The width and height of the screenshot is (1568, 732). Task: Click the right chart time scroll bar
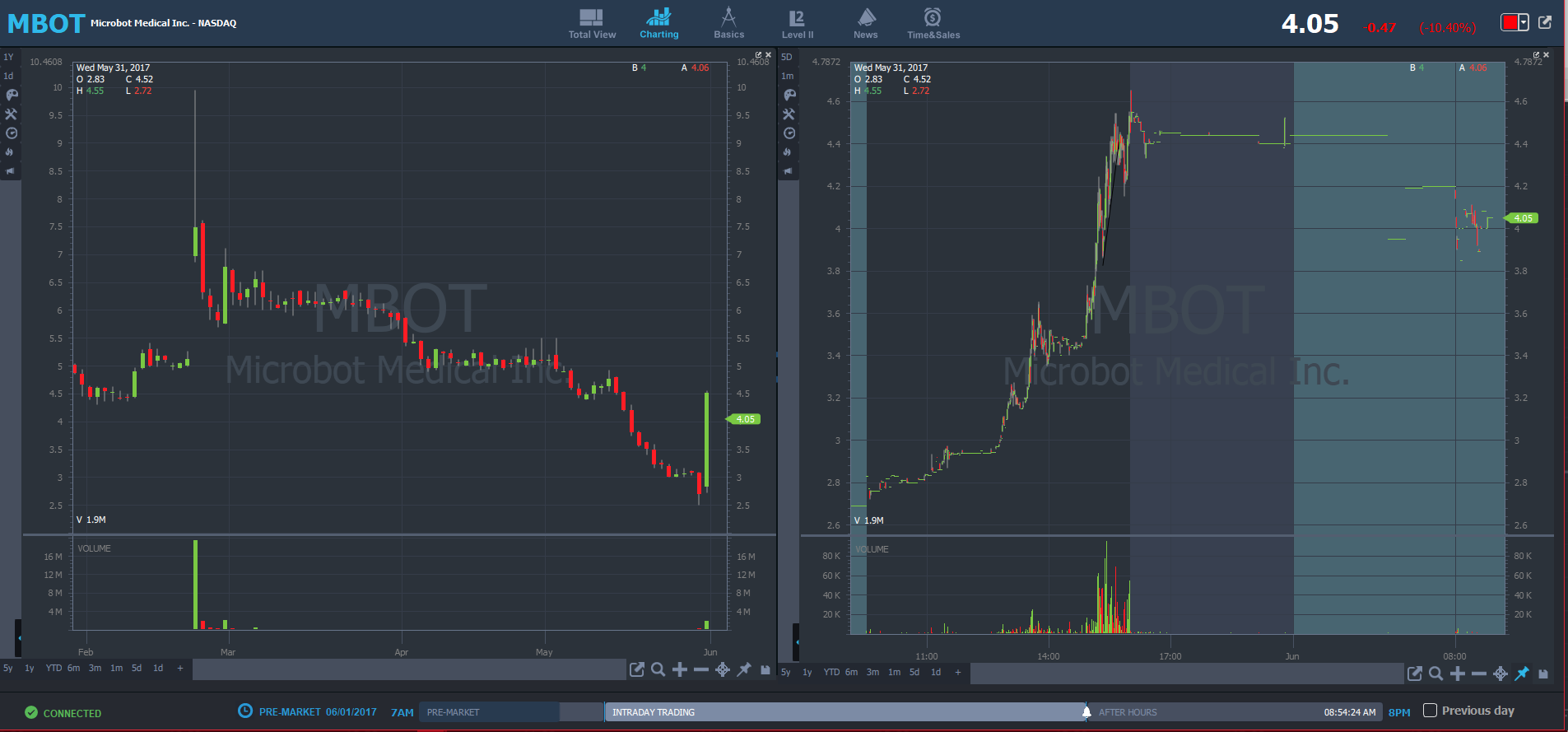[1187, 674]
